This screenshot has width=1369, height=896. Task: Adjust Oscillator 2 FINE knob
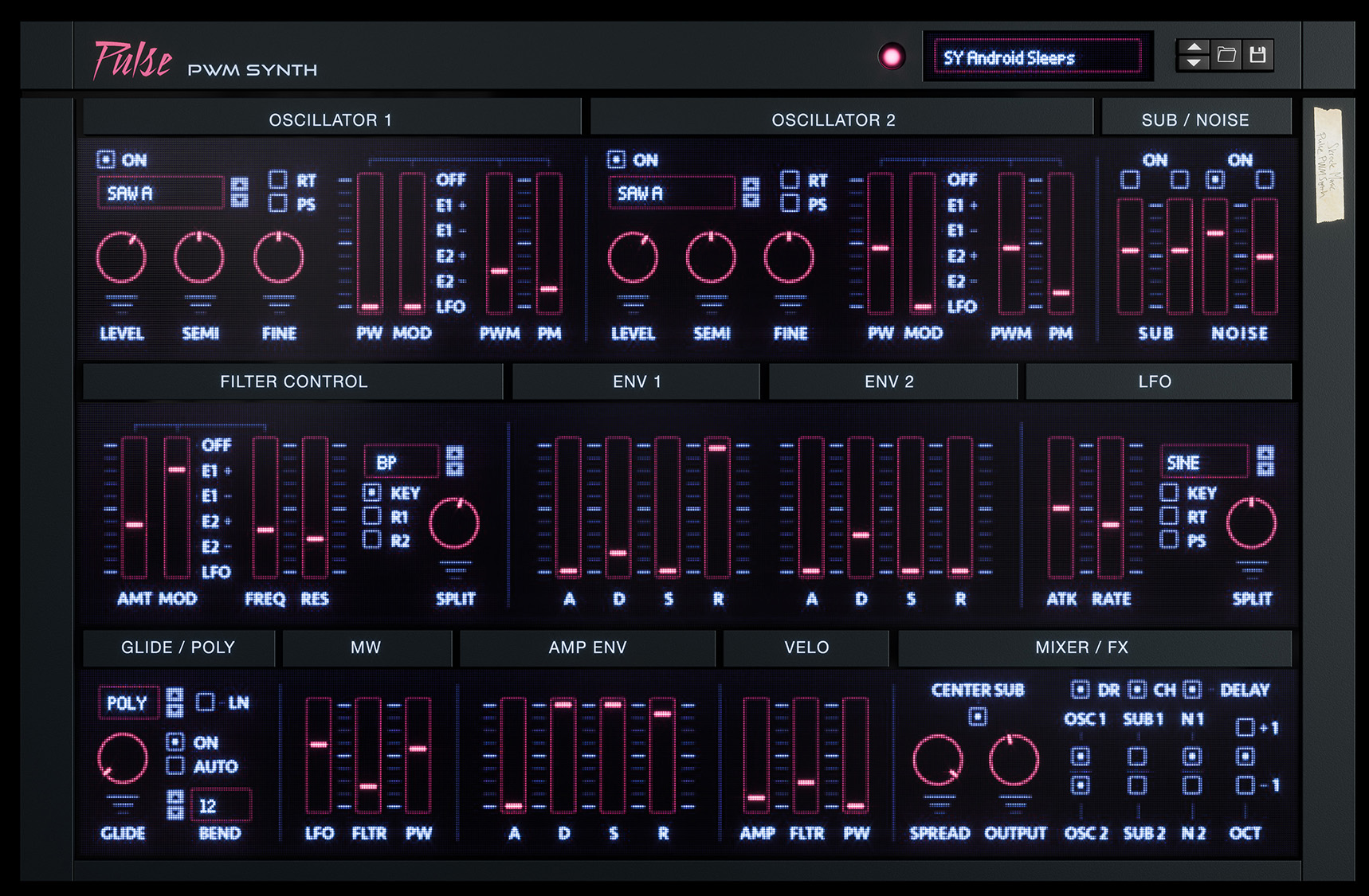(x=789, y=258)
